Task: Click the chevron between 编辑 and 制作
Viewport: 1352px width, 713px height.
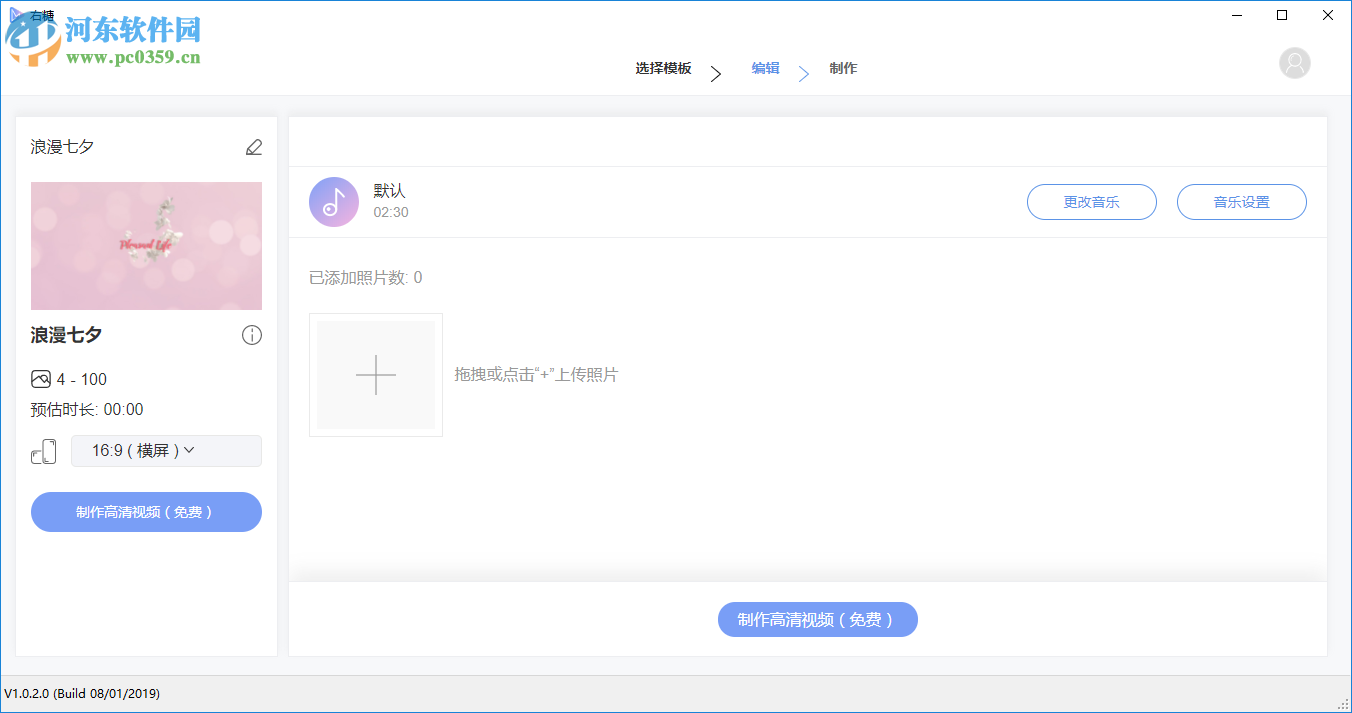Action: pos(804,73)
